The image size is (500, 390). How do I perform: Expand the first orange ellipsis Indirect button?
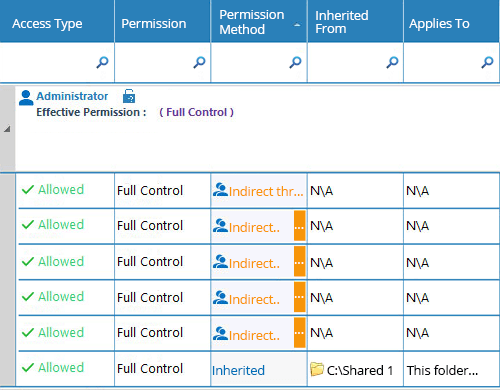[x=300, y=226]
